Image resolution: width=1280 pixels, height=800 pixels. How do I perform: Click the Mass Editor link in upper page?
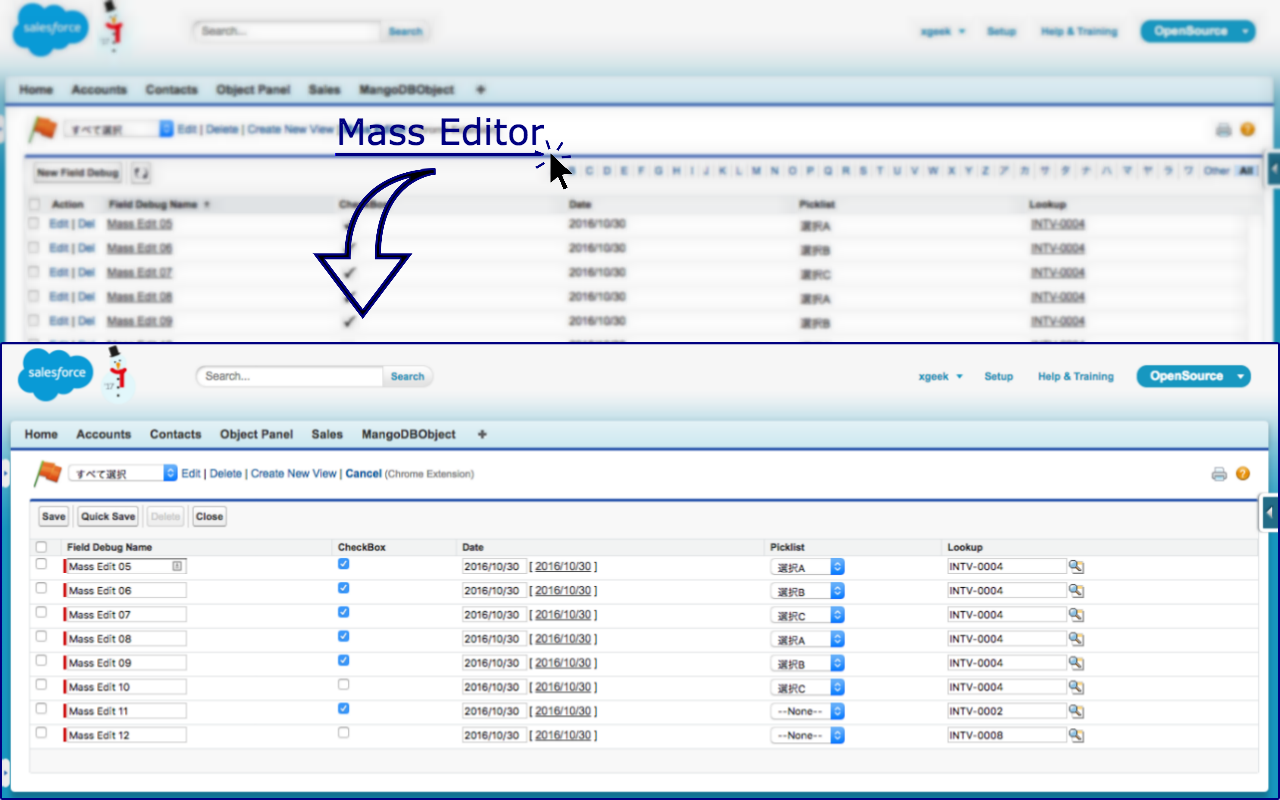[x=440, y=132]
